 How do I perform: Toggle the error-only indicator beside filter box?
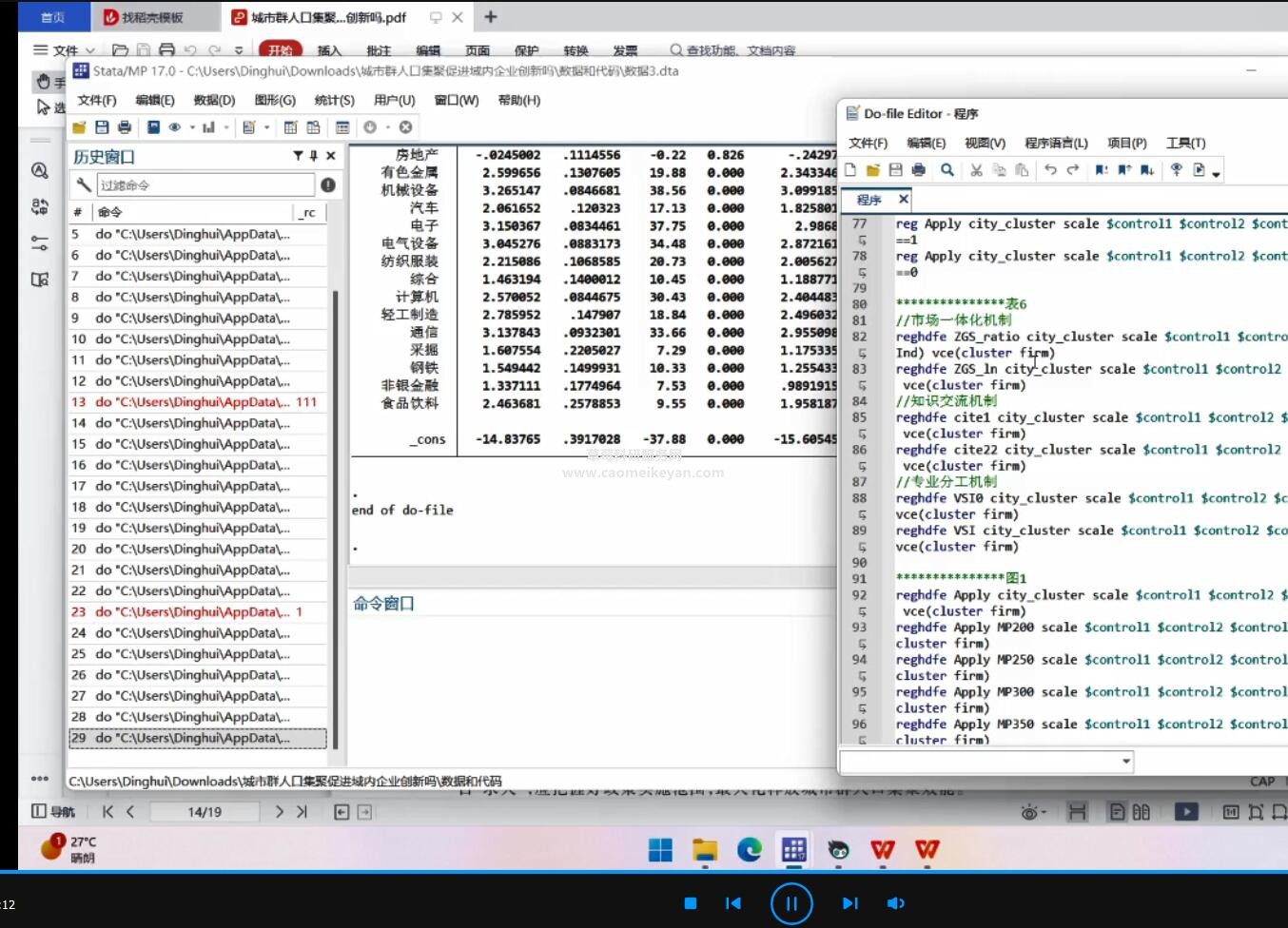pyautogui.click(x=328, y=185)
